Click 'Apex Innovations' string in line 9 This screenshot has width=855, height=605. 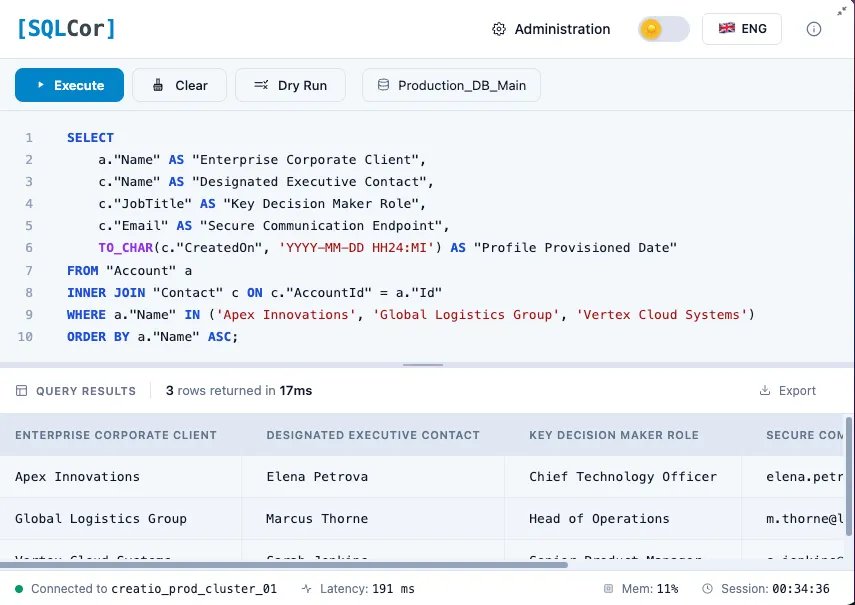click(x=286, y=314)
